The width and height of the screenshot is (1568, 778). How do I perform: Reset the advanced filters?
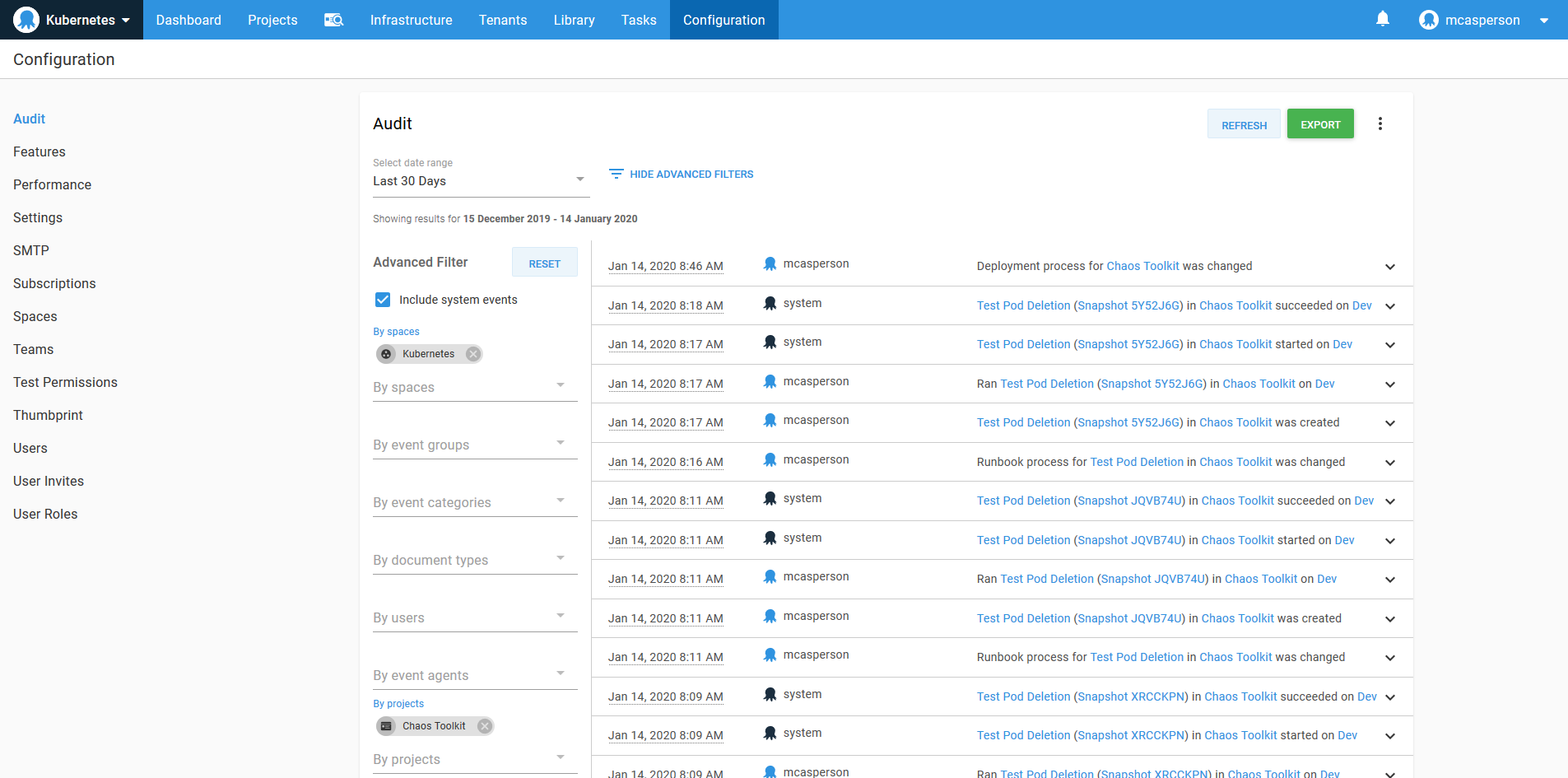coord(544,263)
